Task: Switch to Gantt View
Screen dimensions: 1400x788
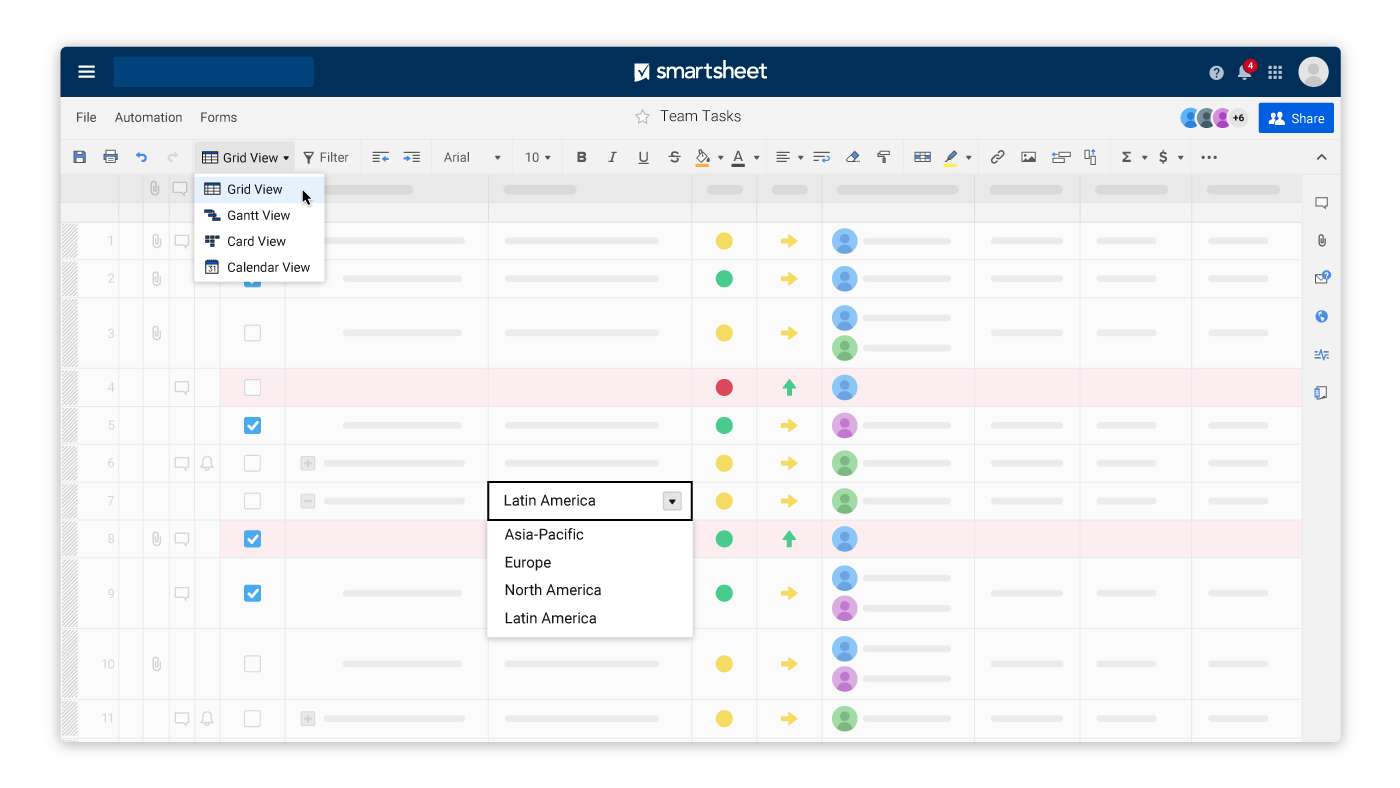Action: [x=259, y=215]
